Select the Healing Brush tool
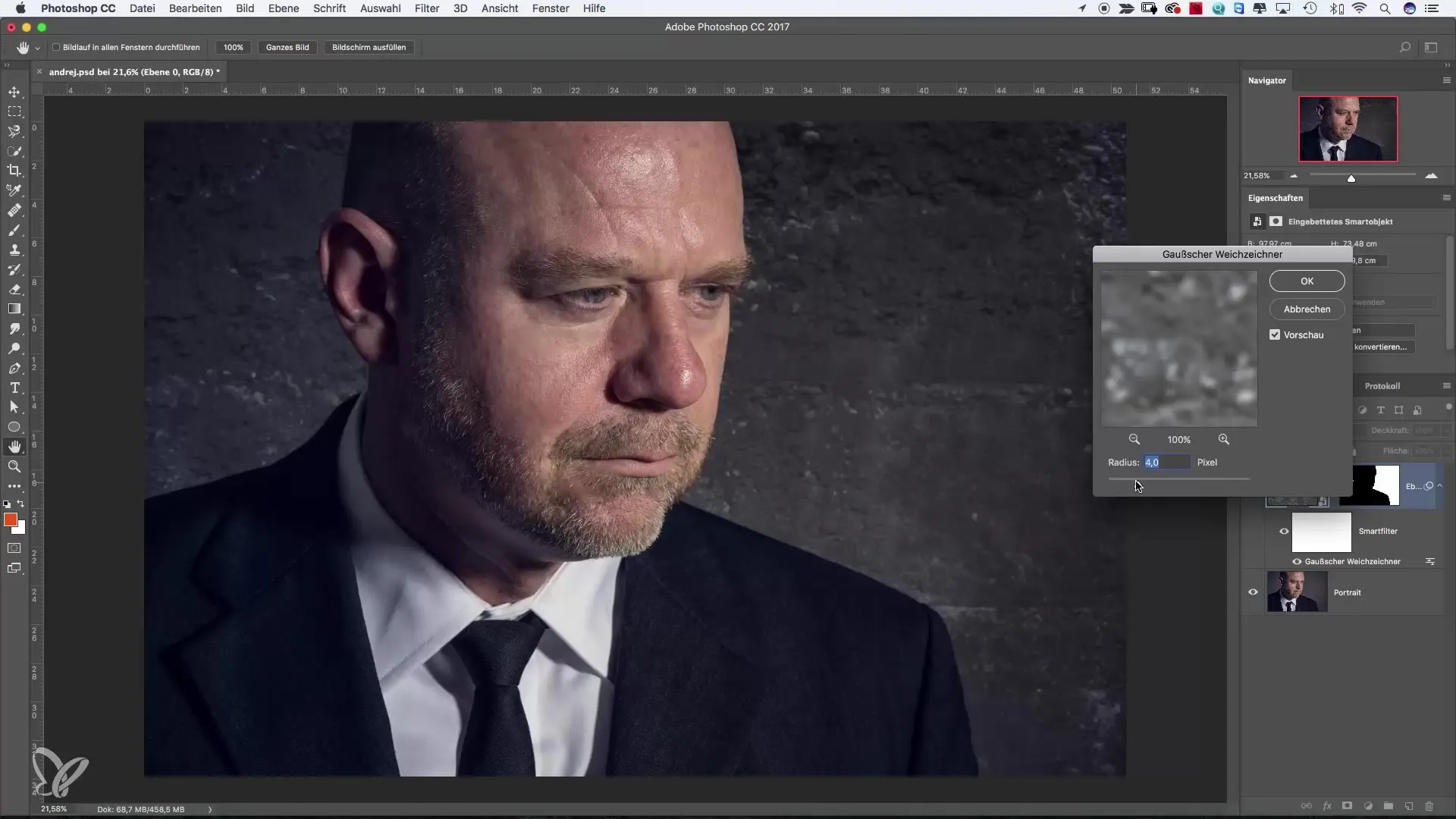1456x819 pixels. (x=14, y=210)
